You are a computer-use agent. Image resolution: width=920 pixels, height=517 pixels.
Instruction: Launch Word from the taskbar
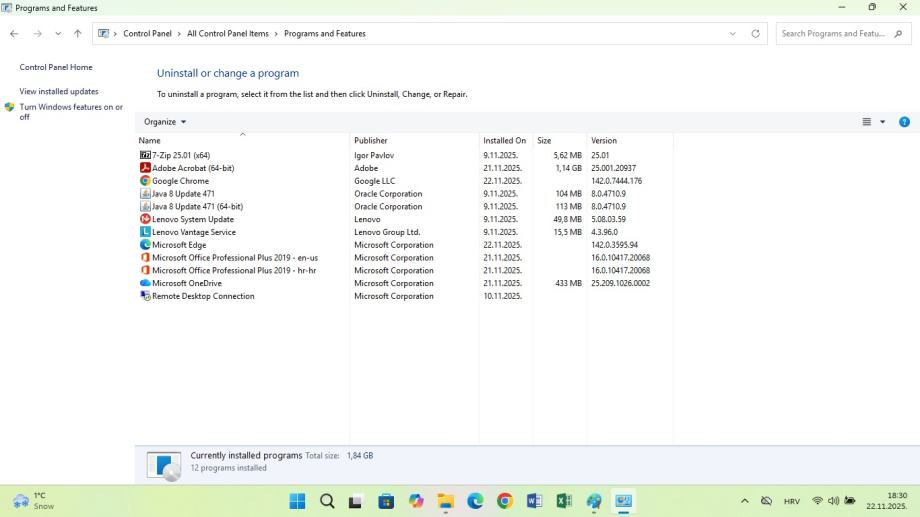pos(535,501)
